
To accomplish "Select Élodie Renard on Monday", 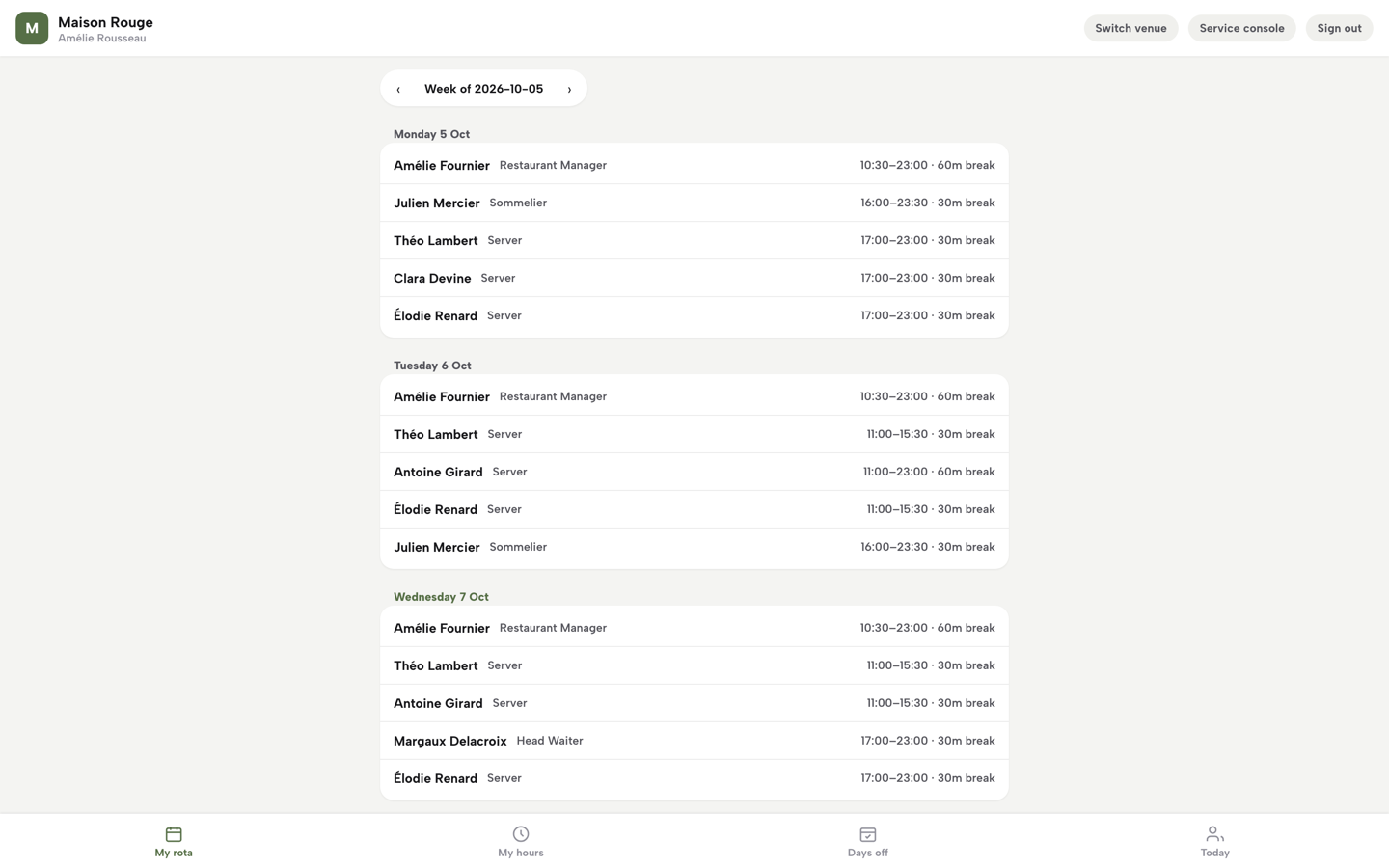I will [x=694, y=315].
